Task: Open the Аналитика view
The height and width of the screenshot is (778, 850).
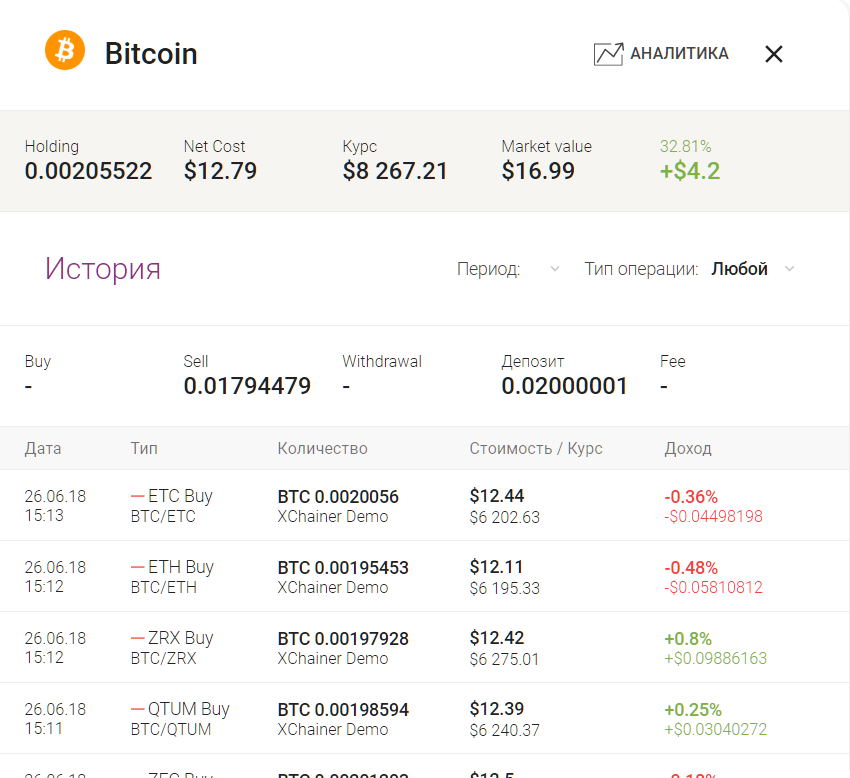Action: (679, 54)
